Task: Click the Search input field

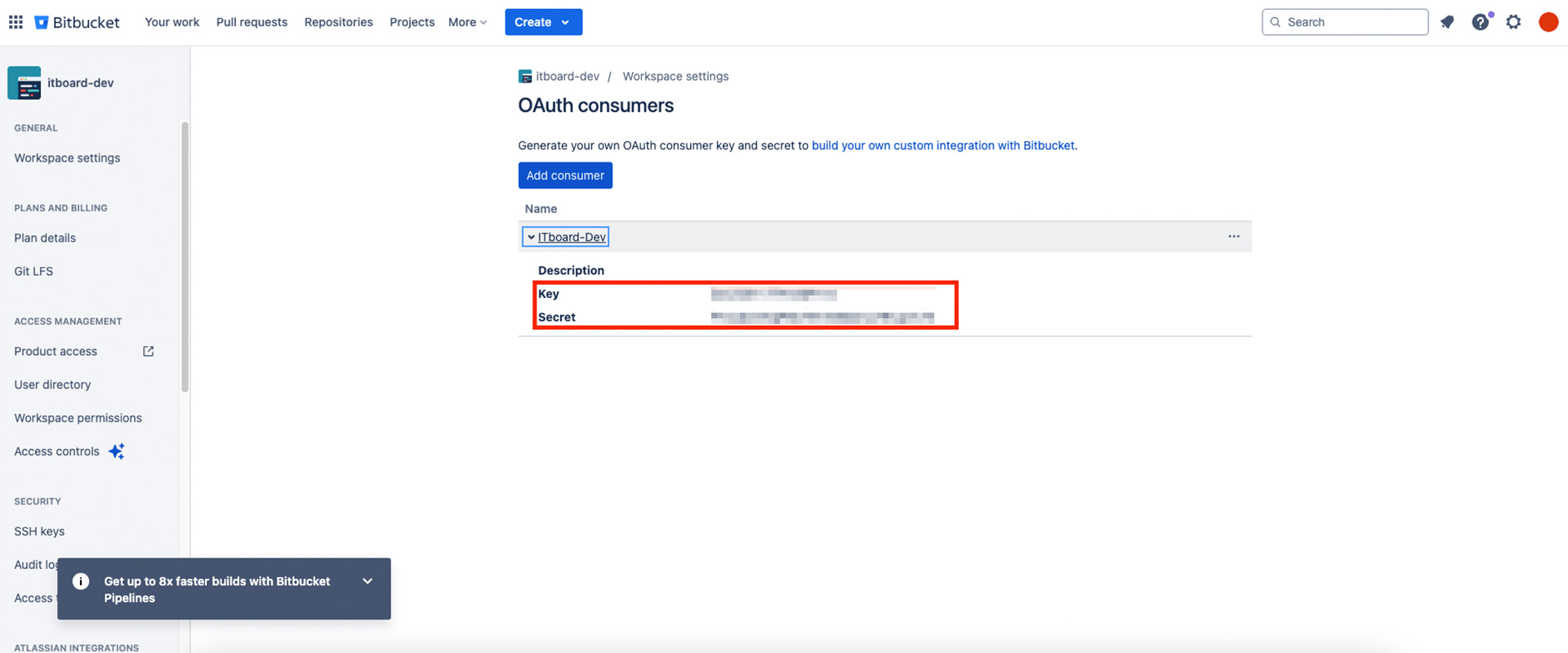Action: (1352, 22)
